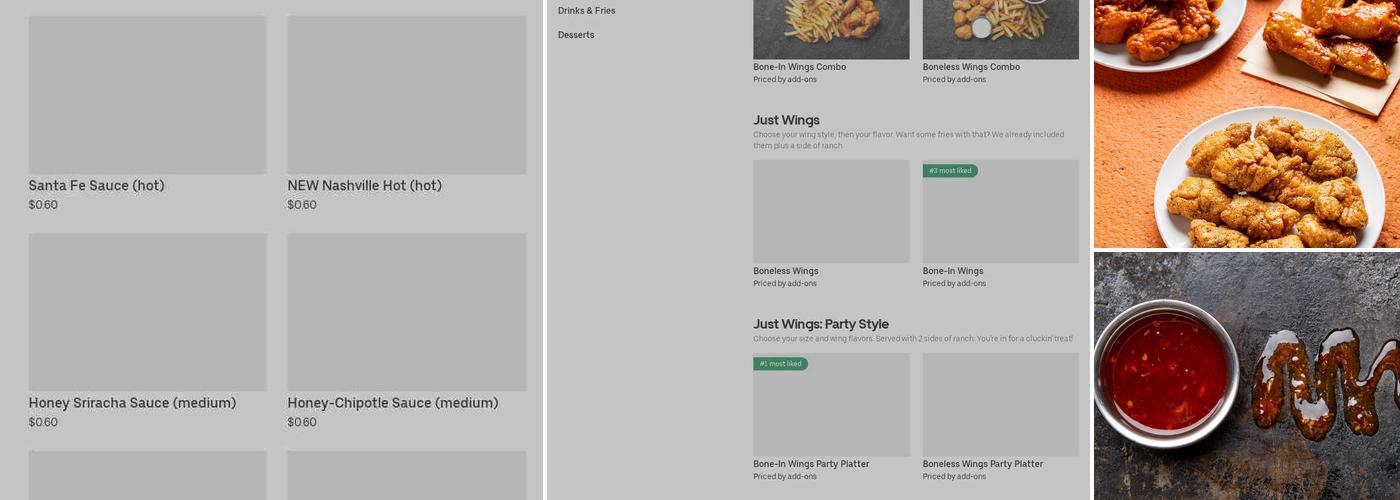Click the Just Wings: Party Style heading
This screenshot has height=500, width=1400.
[x=820, y=324]
